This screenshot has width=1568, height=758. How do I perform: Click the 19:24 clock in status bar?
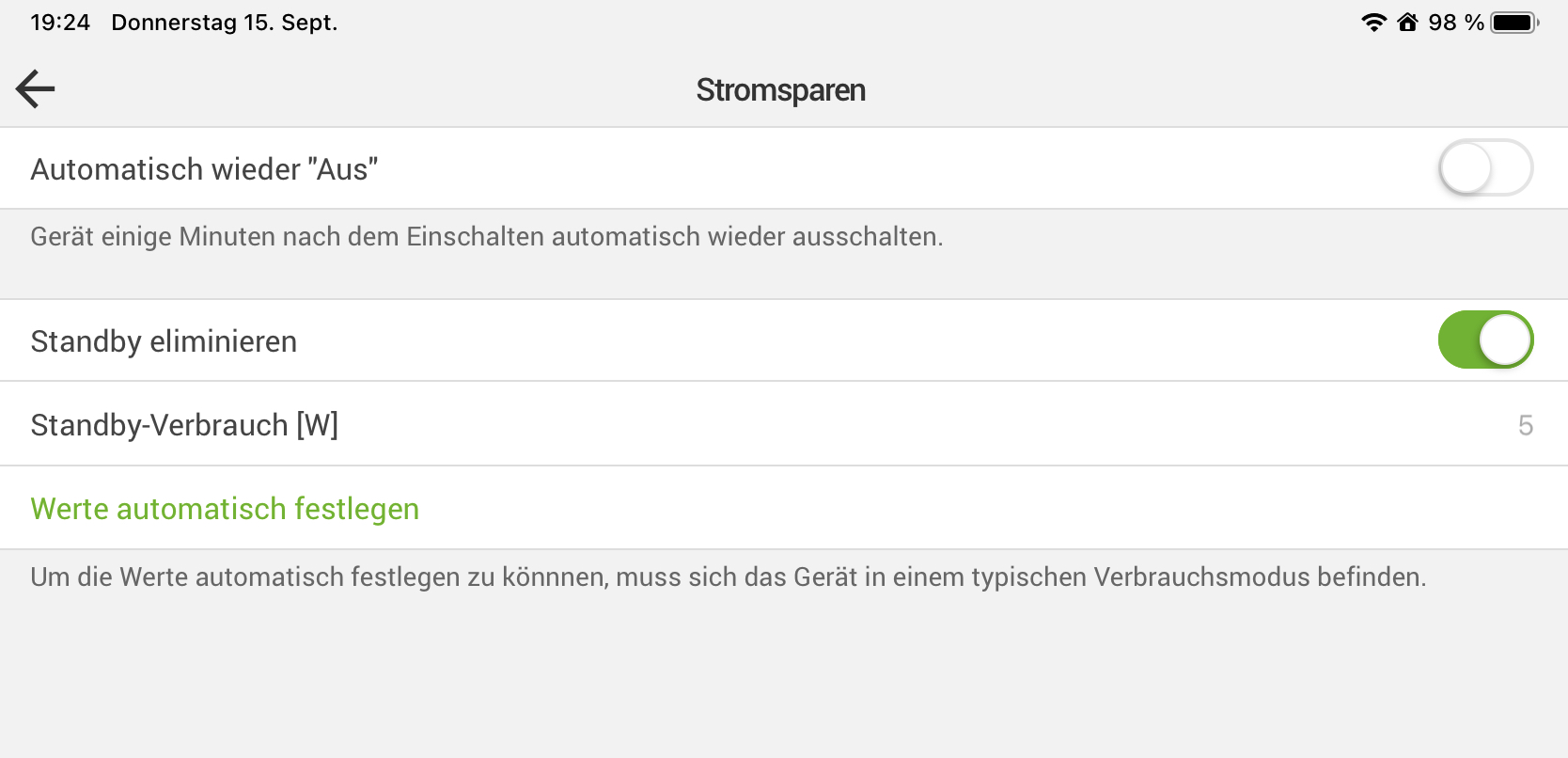tap(60, 23)
